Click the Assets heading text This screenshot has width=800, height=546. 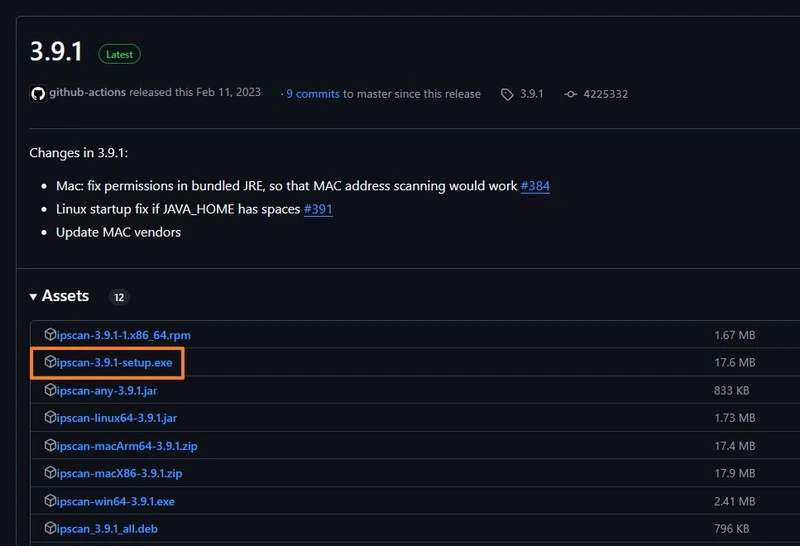click(x=65, y=296)
